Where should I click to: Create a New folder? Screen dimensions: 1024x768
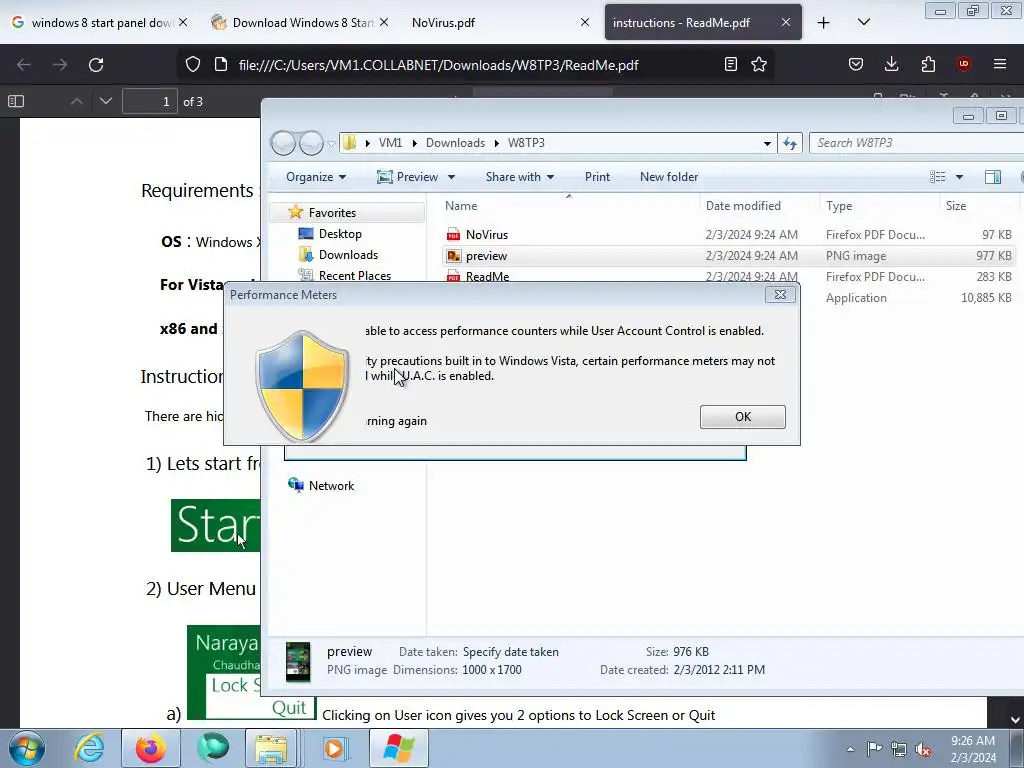tap(669, 177)
